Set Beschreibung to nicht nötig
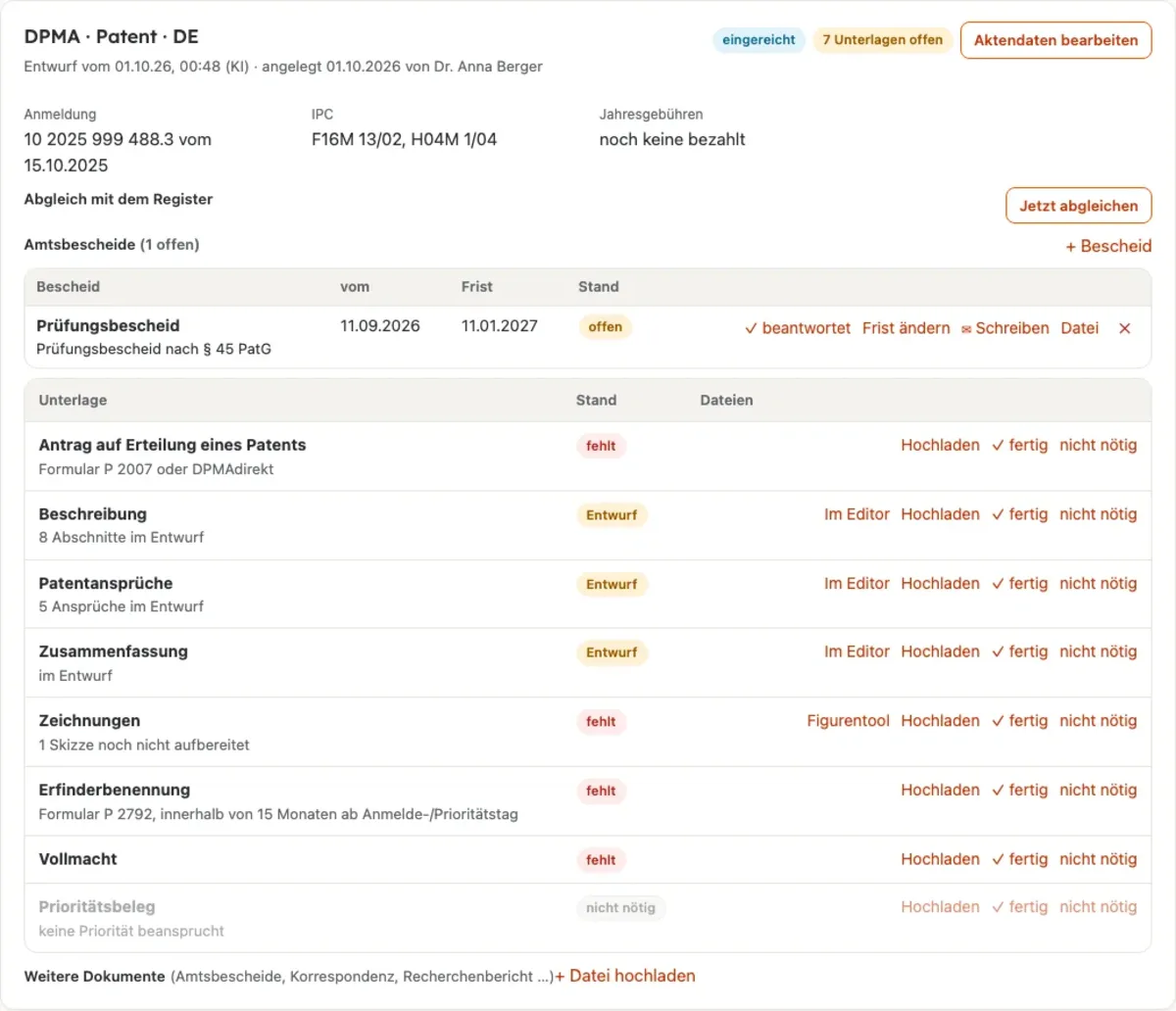 click(1099, 514)
